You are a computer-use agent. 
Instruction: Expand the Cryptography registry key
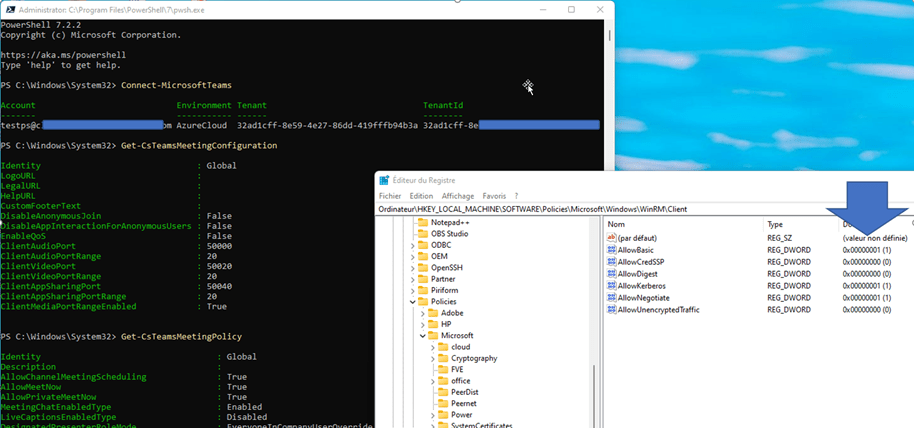(x=433, y=358)
